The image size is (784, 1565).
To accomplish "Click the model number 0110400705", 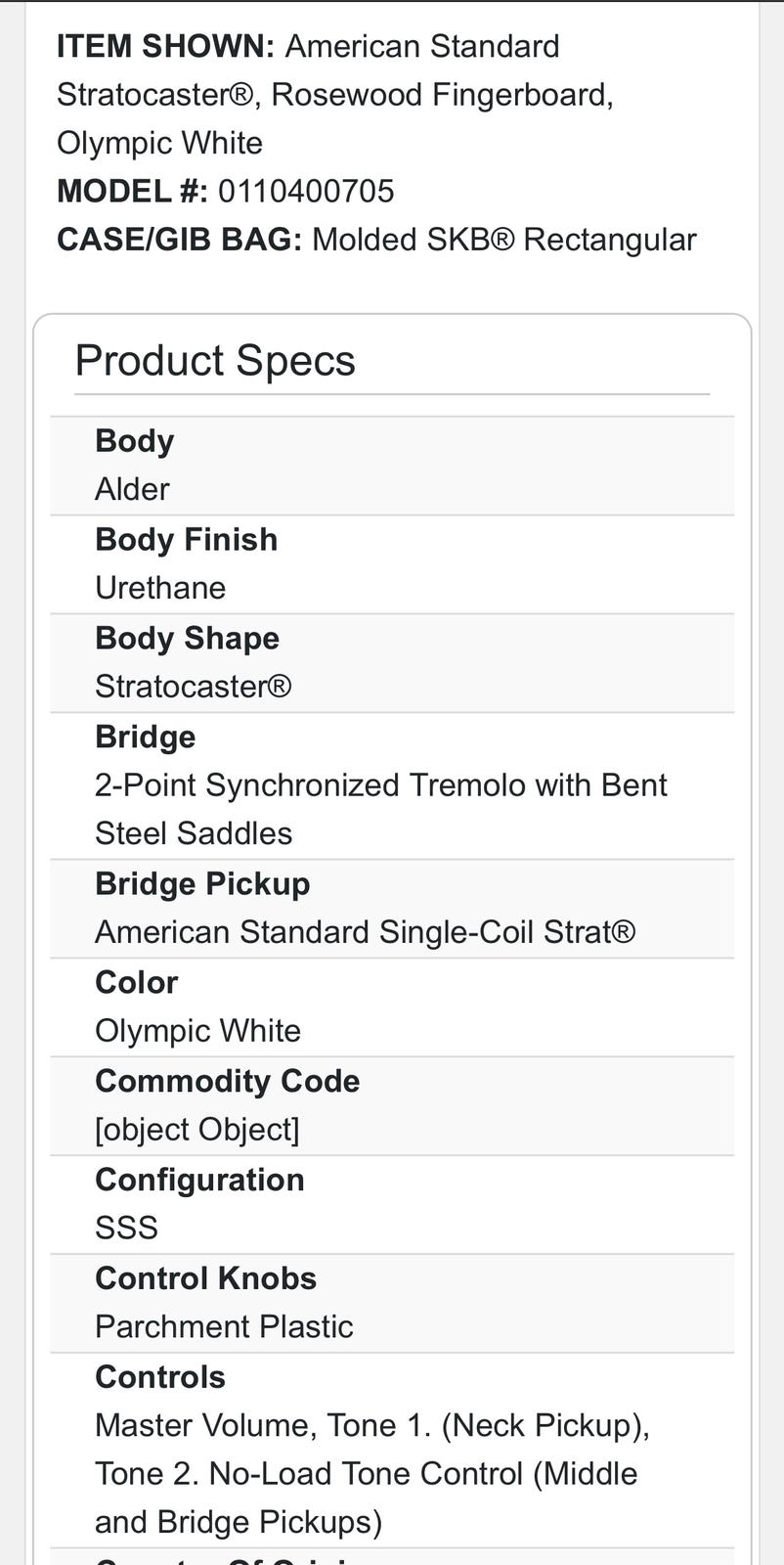I will click(x=306, y=191).
